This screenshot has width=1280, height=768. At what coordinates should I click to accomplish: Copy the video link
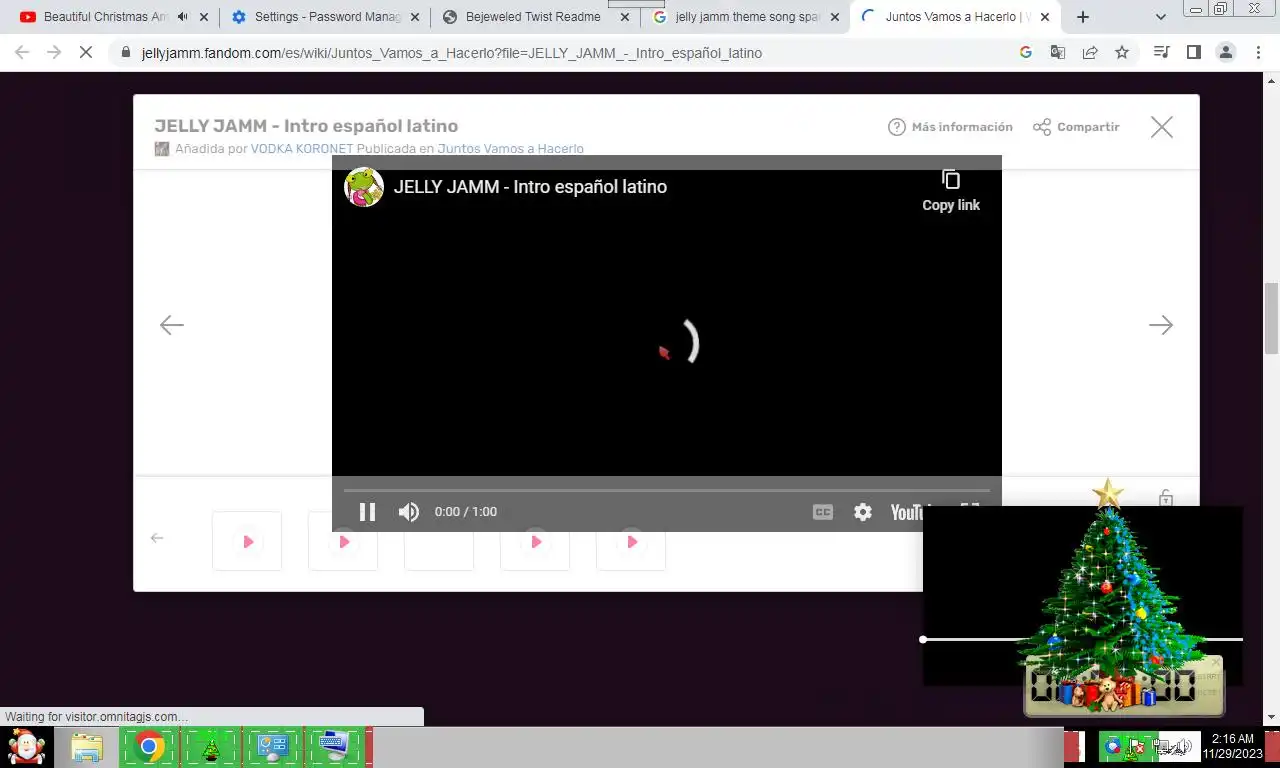[951, 190]
